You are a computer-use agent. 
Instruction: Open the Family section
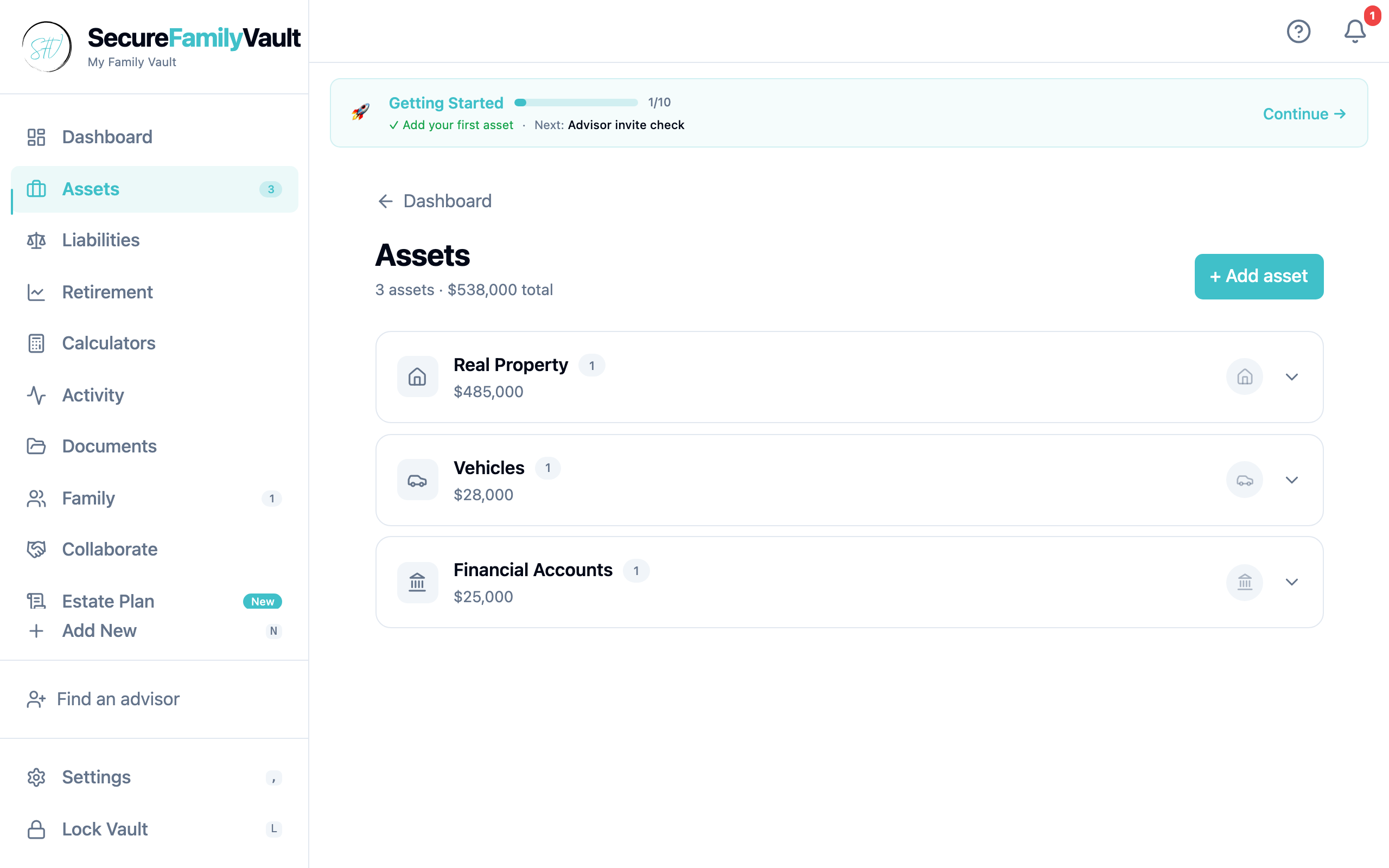155,499
